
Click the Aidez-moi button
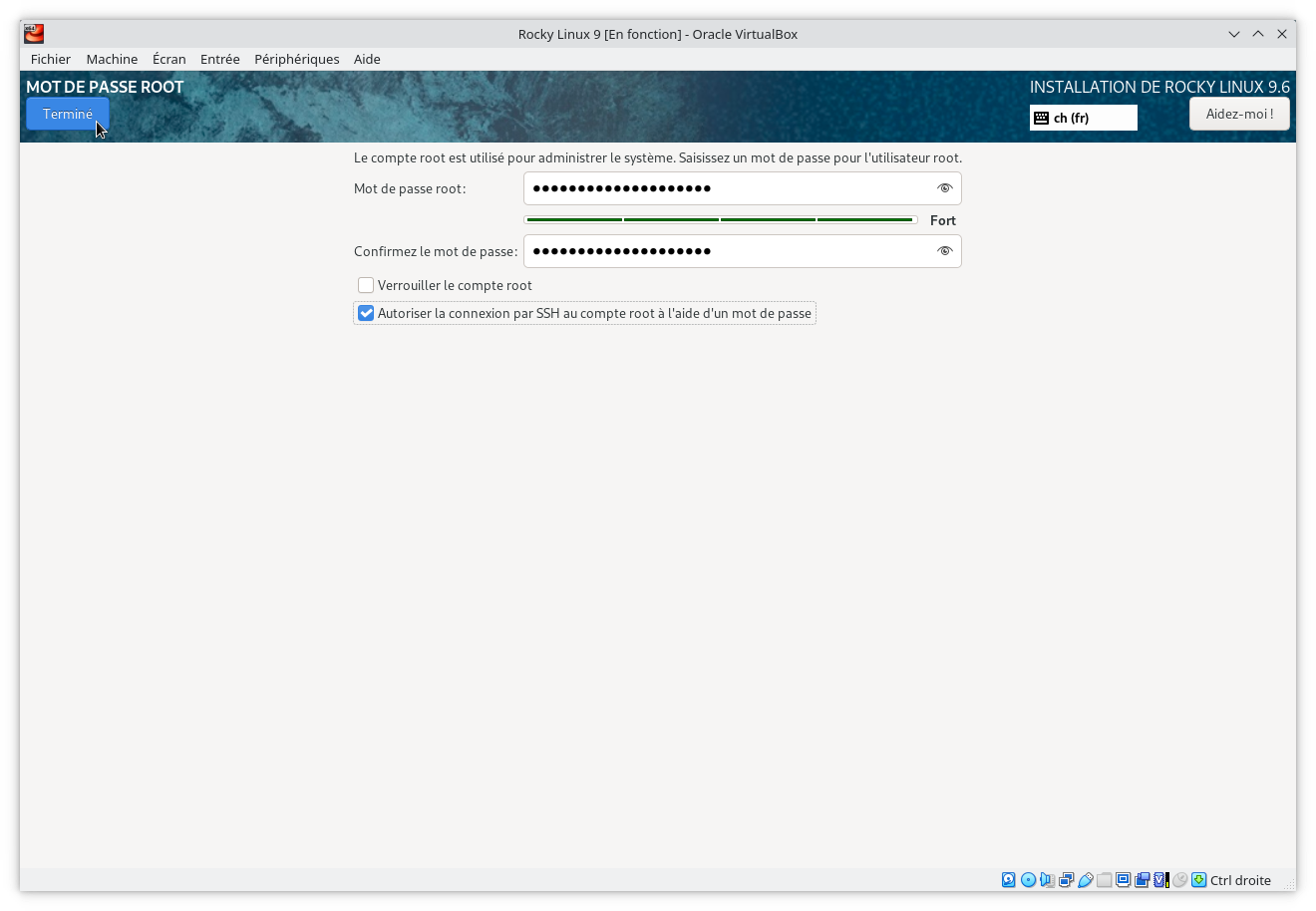pos(1238,114)
